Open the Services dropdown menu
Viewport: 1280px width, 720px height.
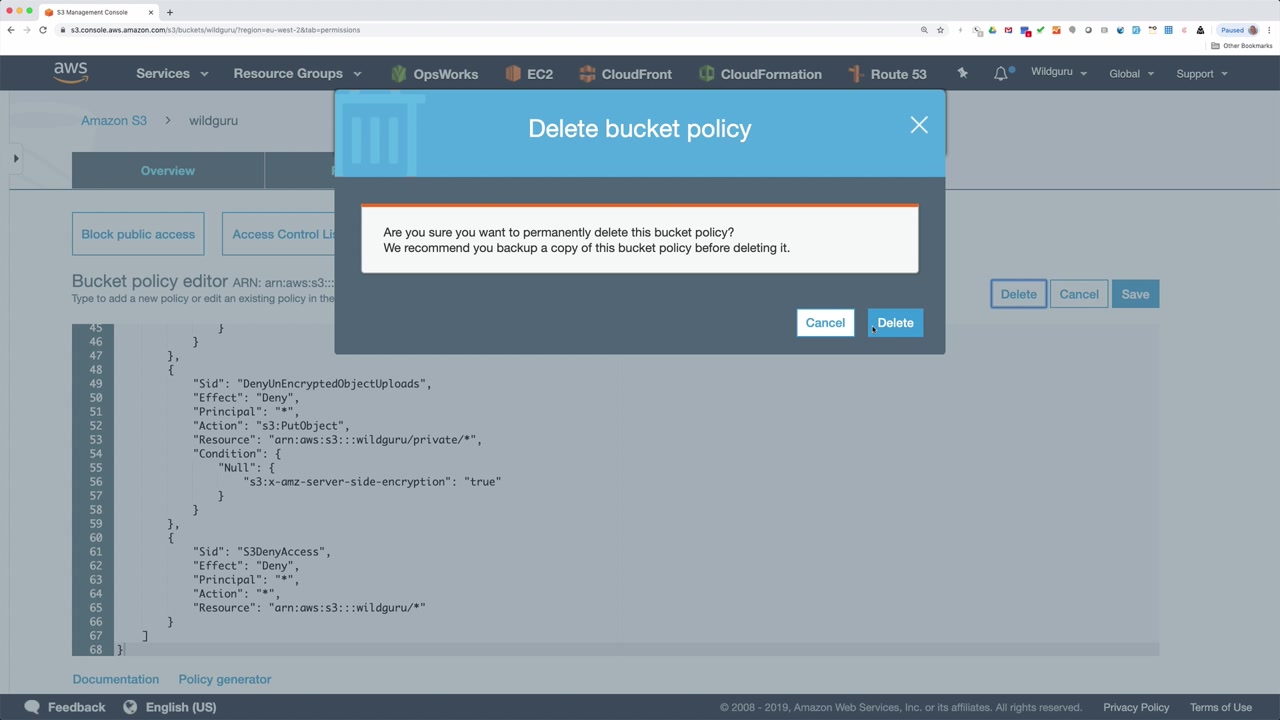point(172,74)
